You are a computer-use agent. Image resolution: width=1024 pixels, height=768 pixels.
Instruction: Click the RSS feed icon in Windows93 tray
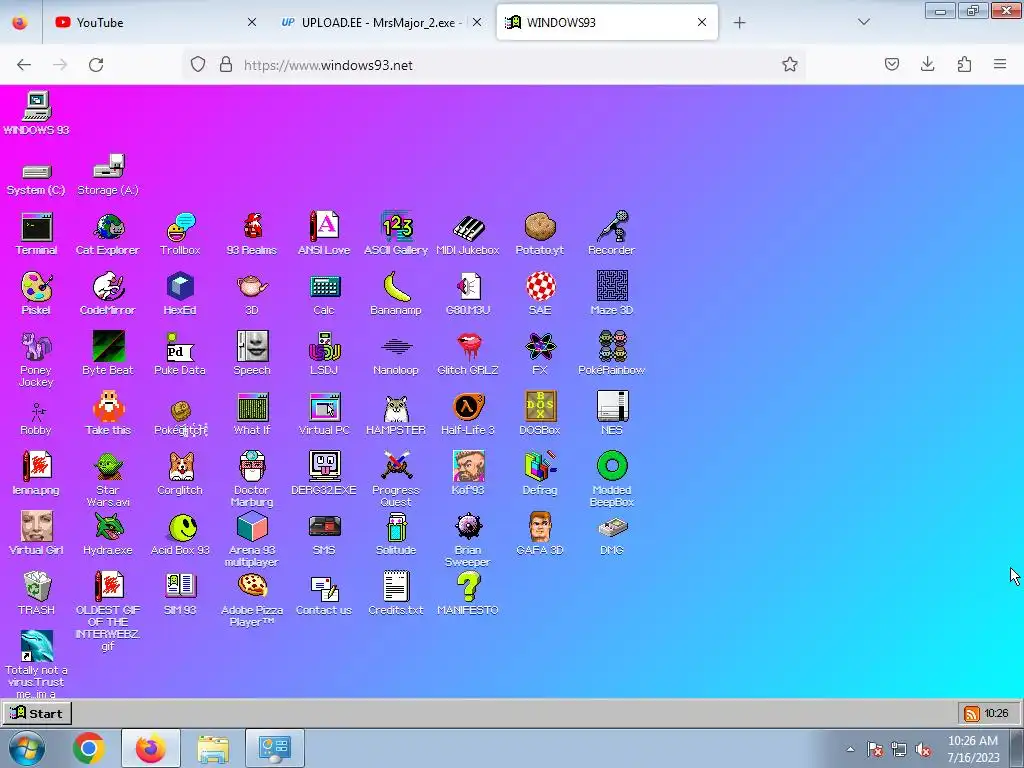point(972,713)
